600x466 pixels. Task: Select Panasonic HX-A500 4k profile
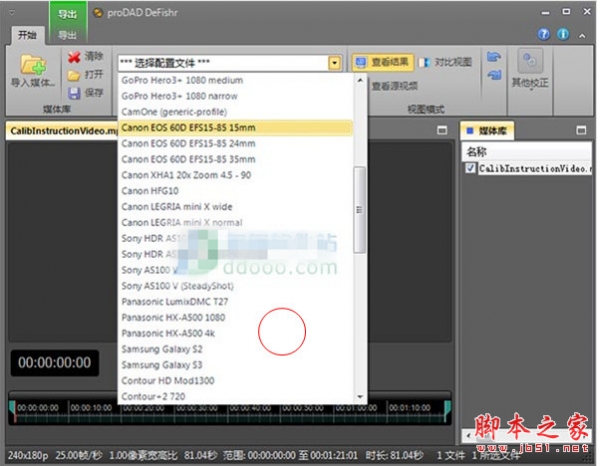pos(235,333)
